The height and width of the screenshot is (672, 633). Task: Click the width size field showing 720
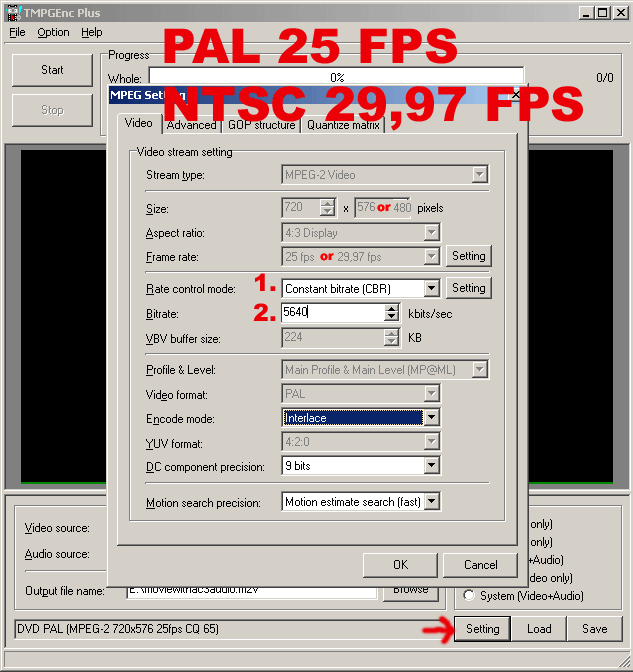[301, 208]
